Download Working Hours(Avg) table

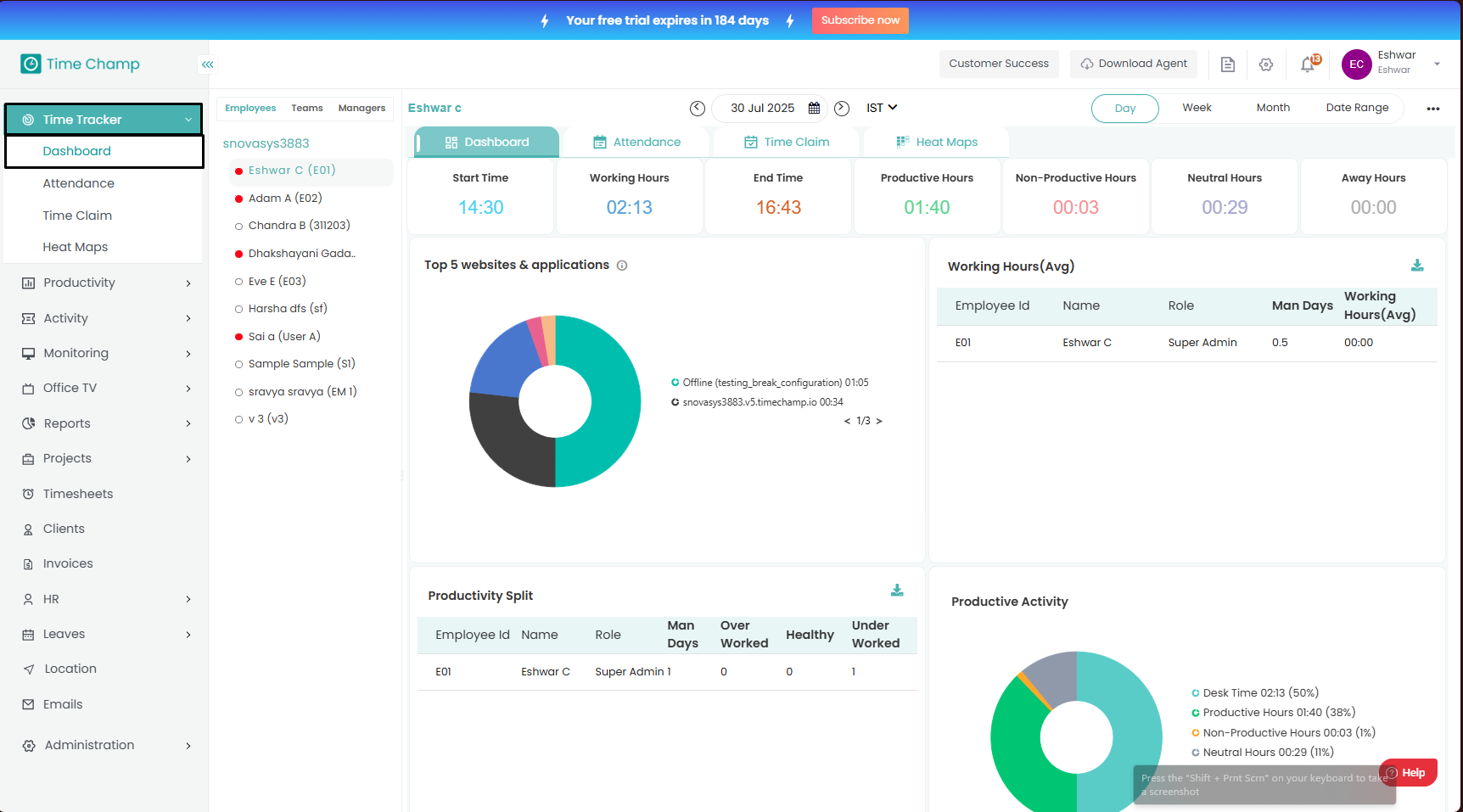(x=1417, y=266)
